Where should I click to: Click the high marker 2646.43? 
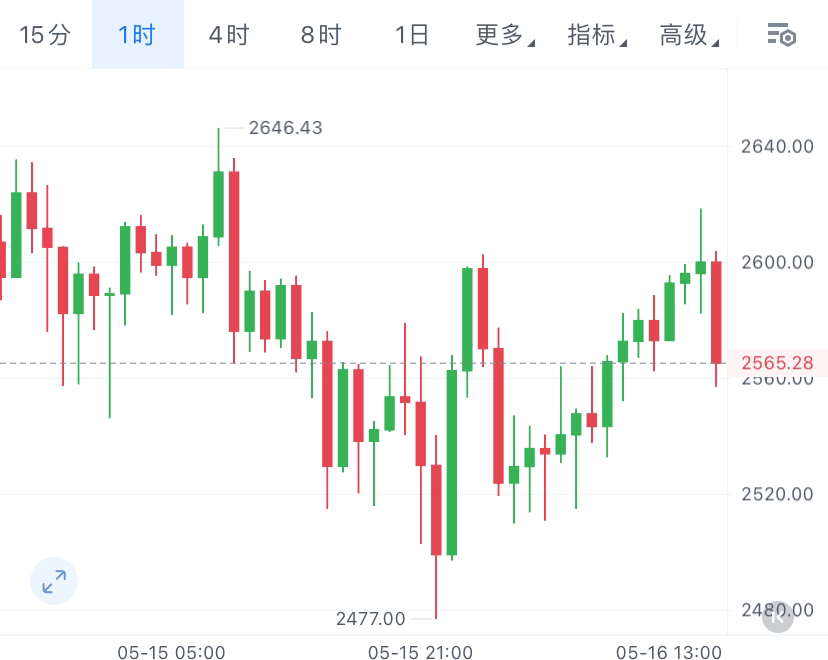pos(285,128)
